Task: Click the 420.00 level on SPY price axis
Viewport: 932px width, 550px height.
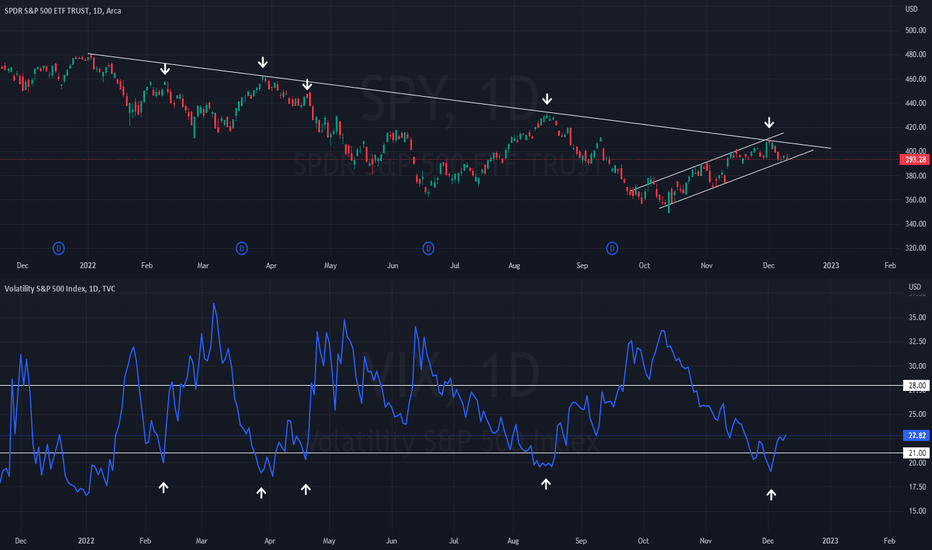Action: (915, 127)
